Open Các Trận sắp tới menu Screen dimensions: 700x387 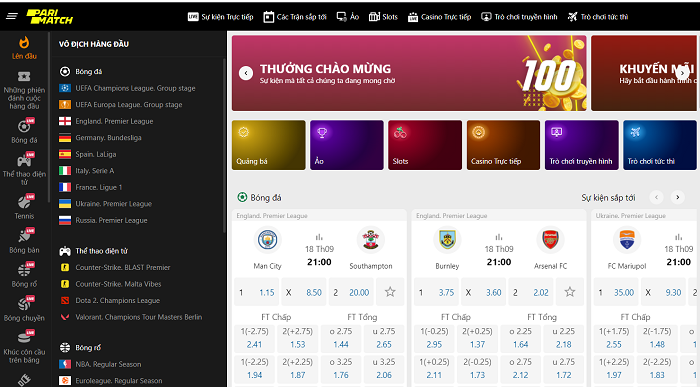295,17
